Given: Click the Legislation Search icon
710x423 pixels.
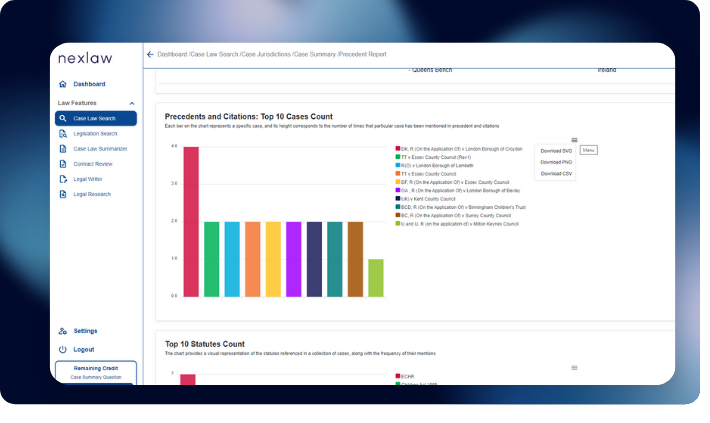Looking at the screenshot, I should pyautogui.click(x=63, y=134).
